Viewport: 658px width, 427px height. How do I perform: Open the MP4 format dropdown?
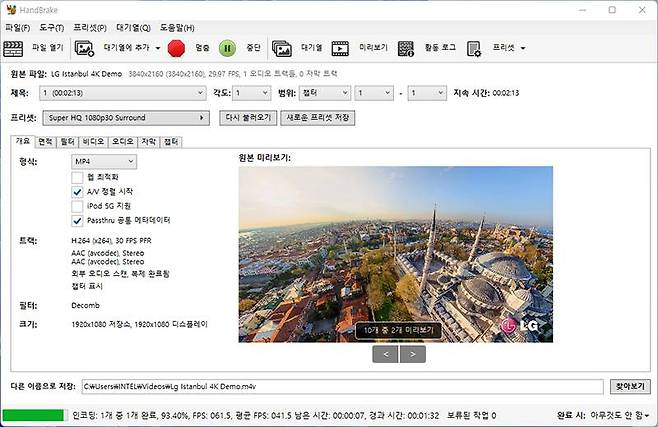click(x=104, y=161)
